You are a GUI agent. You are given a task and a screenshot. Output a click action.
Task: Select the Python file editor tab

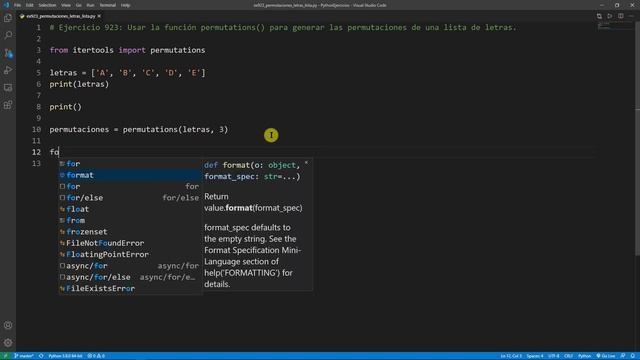pyautogui.click(x=60, y=16)
